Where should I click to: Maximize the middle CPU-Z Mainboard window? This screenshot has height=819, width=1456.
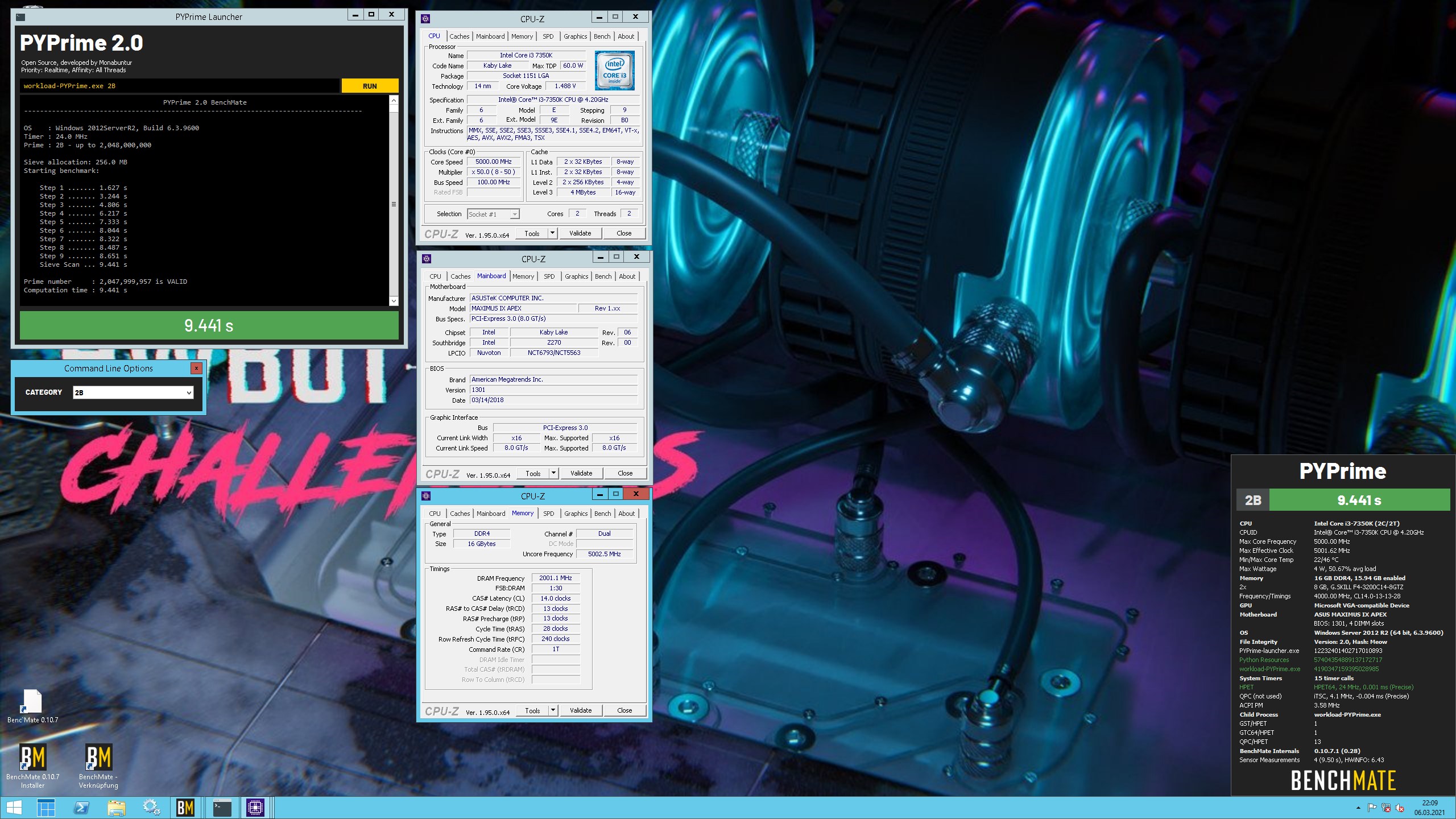pos(616,257)
